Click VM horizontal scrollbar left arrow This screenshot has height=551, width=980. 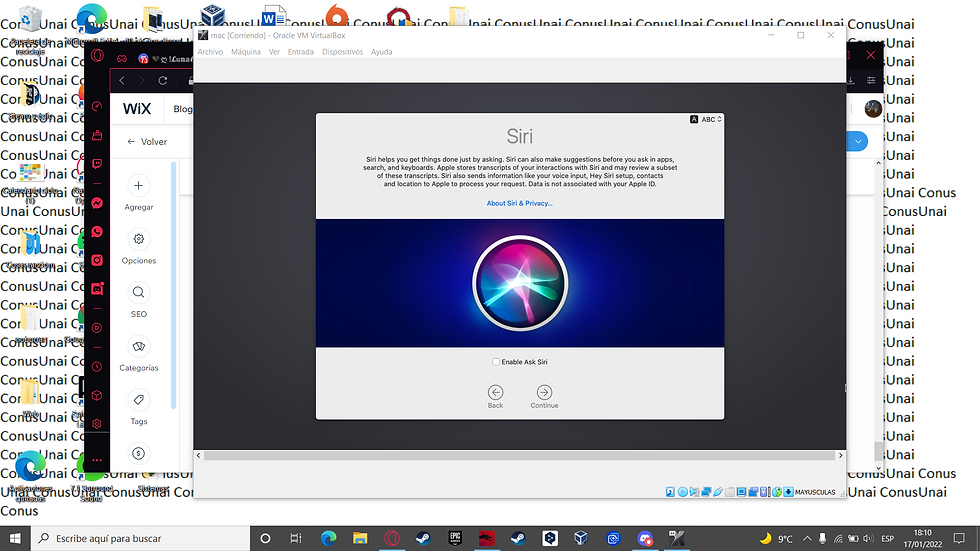click(x=199, y=455)
